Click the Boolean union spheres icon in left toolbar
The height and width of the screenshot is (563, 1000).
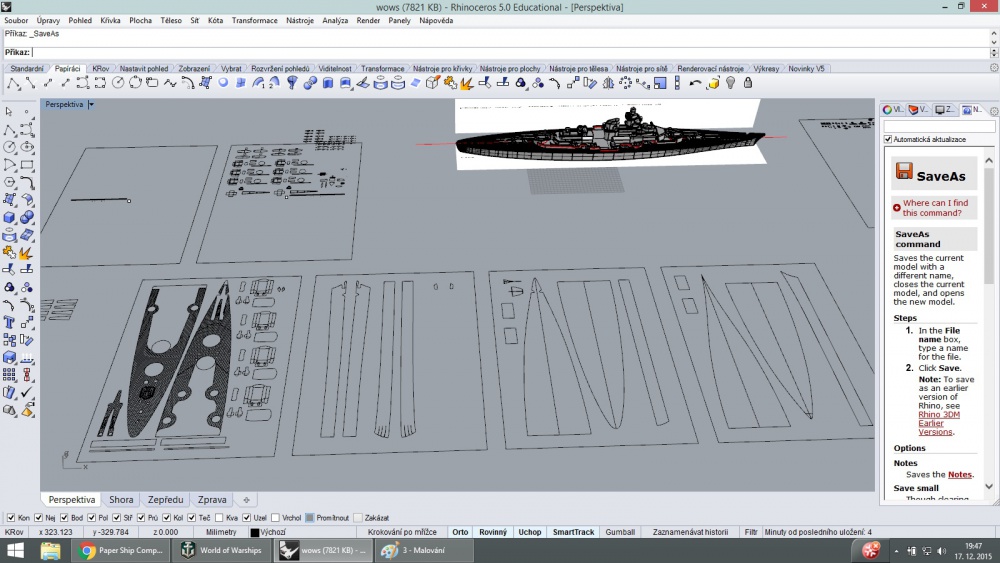(27, 217)
